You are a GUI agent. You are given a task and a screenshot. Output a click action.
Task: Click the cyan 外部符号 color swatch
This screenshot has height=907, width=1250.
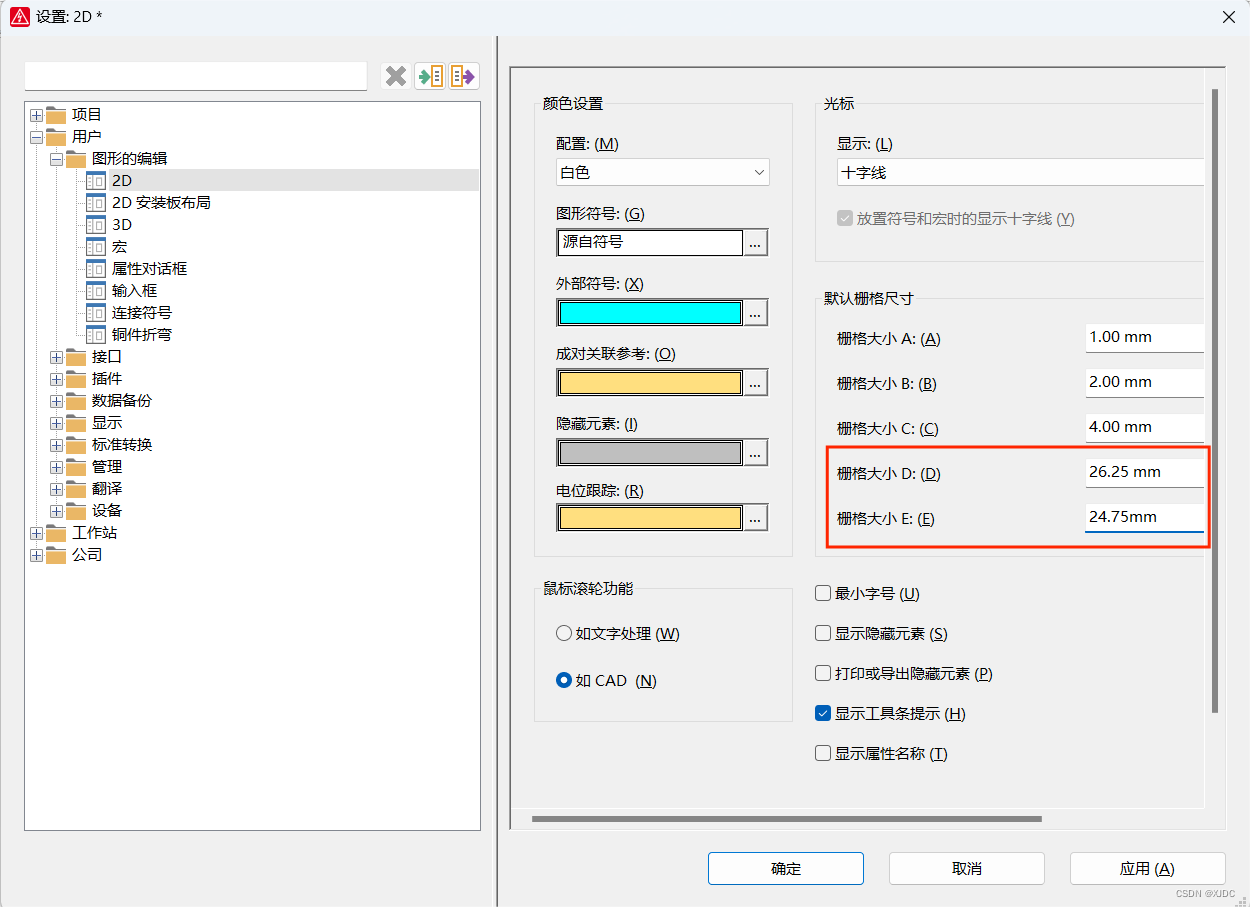650,313
